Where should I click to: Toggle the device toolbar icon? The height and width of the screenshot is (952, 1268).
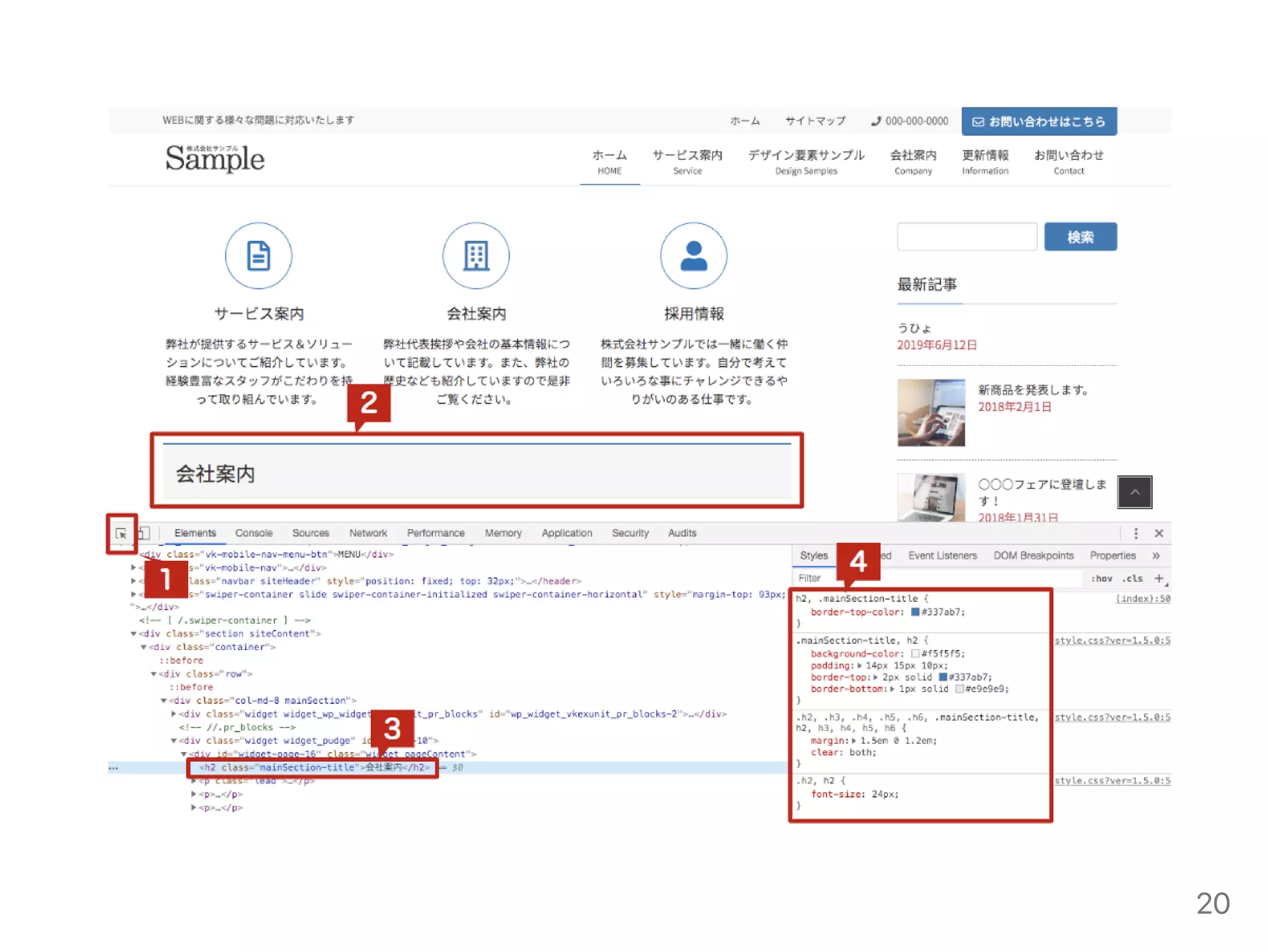click(x=144, y=533)
